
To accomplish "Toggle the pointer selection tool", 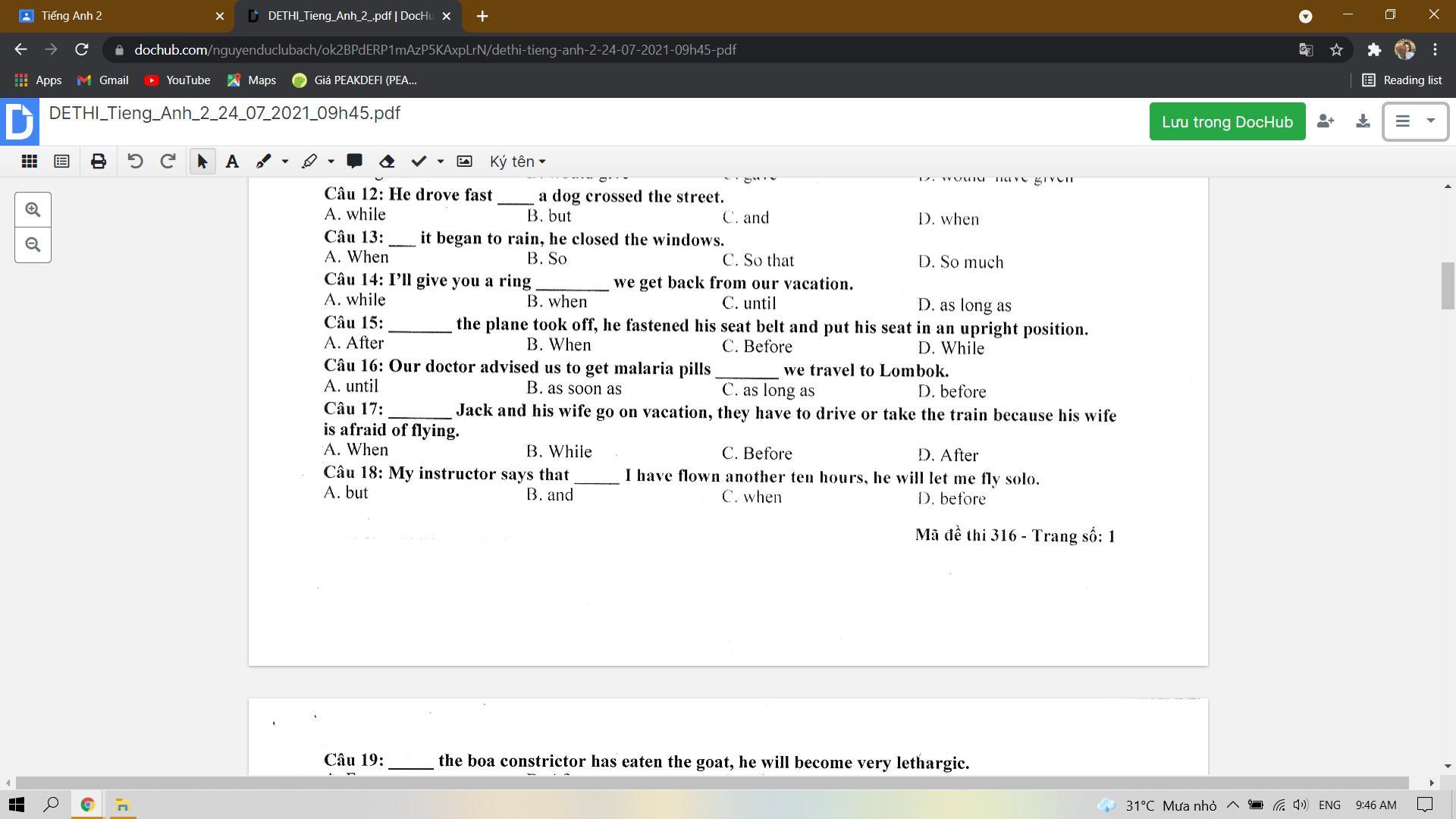I will tap(202, 162).
